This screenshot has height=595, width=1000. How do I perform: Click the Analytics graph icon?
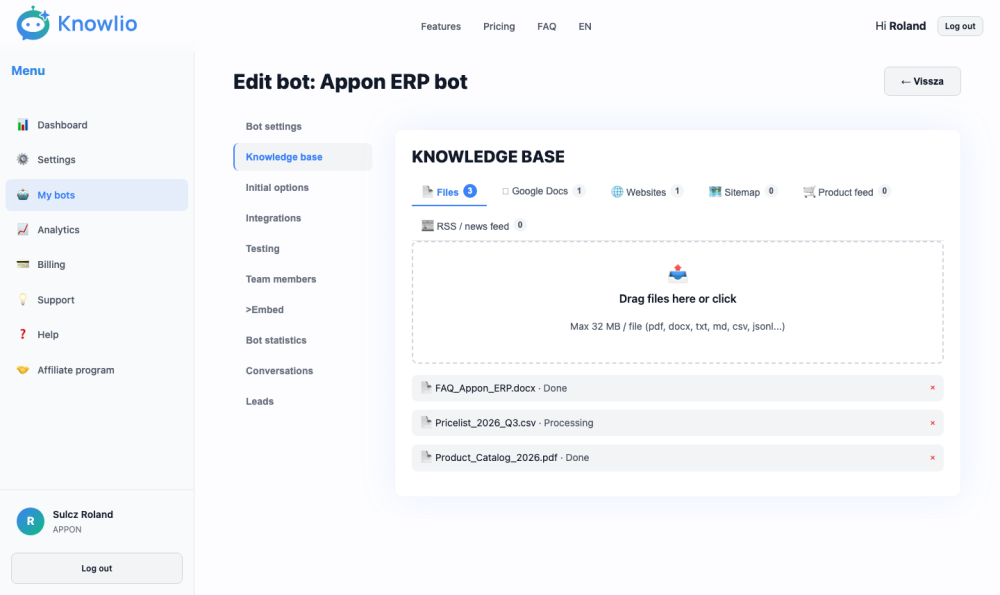coord(23,230)
